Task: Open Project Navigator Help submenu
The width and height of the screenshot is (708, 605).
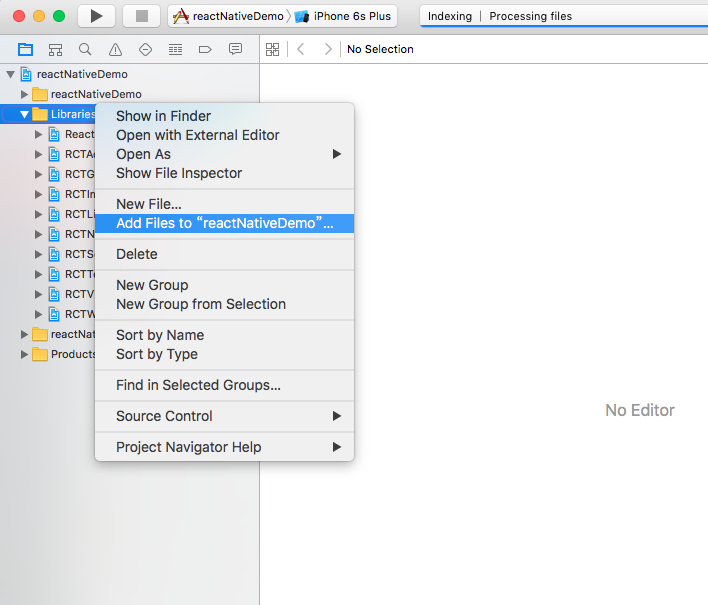Action: [224, 447]
